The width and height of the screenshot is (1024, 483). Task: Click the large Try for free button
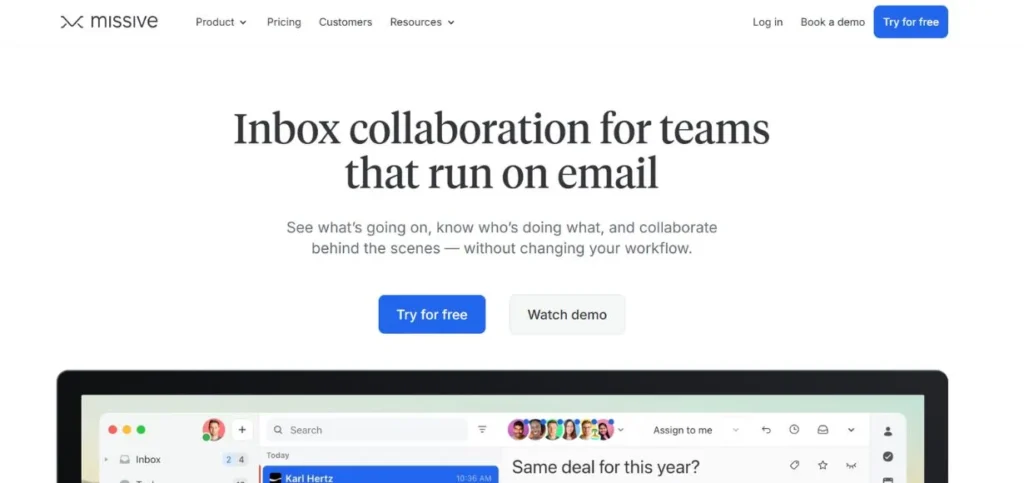pos(432,315)
